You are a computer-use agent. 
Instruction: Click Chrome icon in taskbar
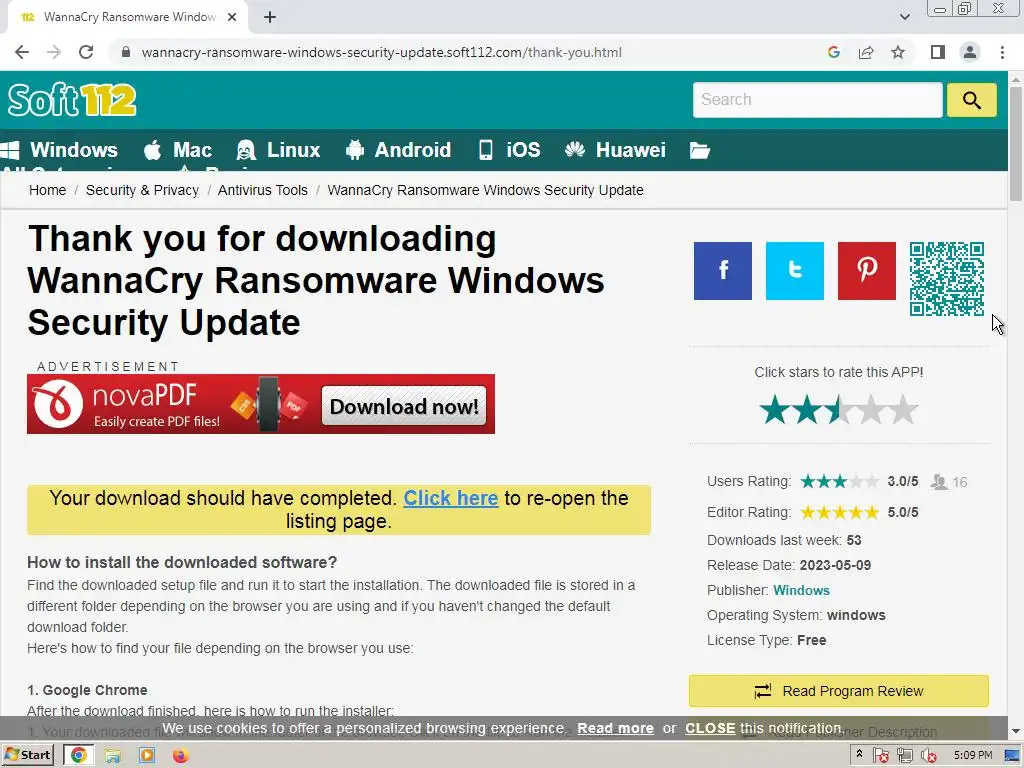[78, 756]
